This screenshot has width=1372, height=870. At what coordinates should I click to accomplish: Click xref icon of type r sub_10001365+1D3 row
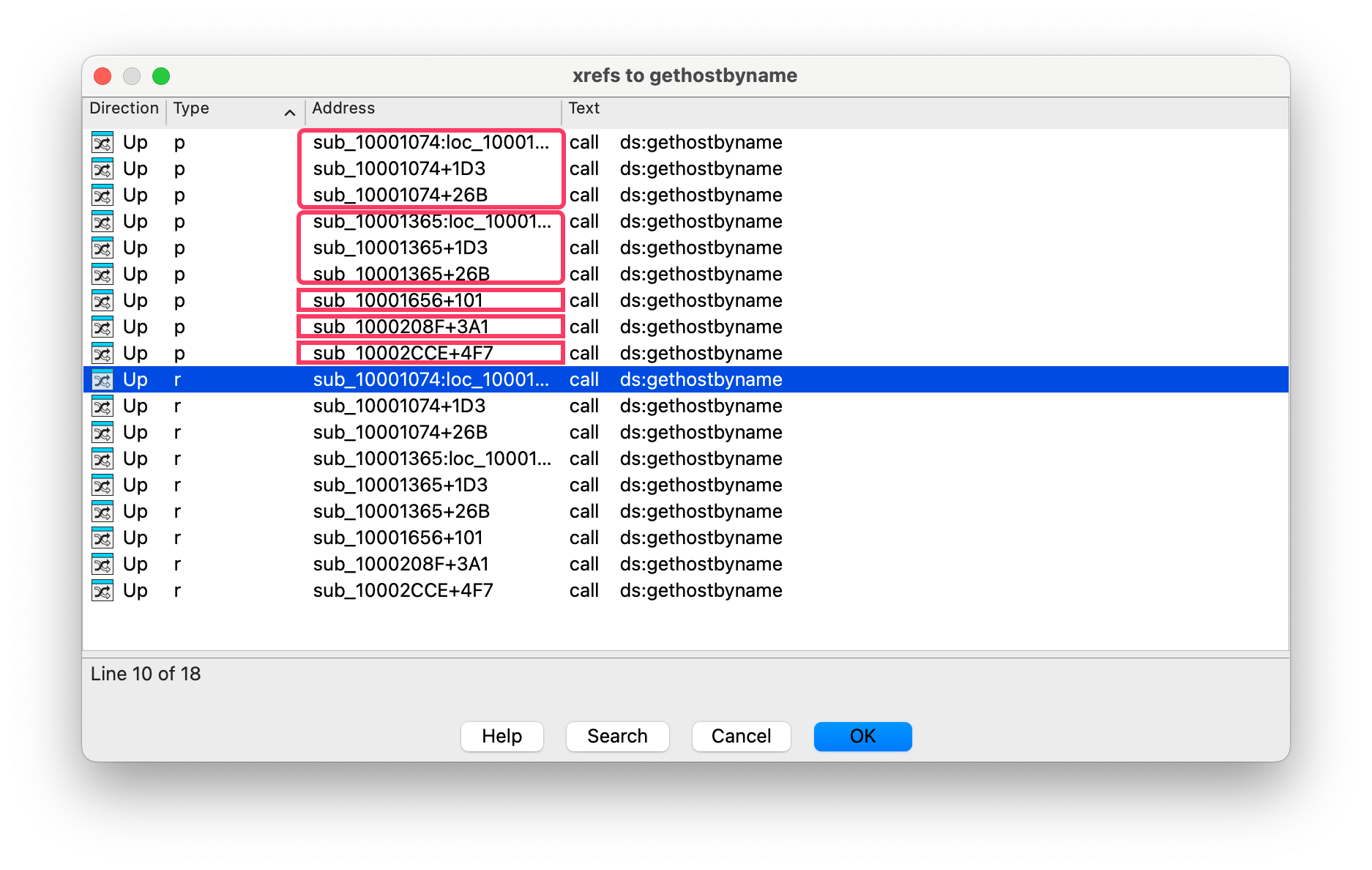[102, 485]
